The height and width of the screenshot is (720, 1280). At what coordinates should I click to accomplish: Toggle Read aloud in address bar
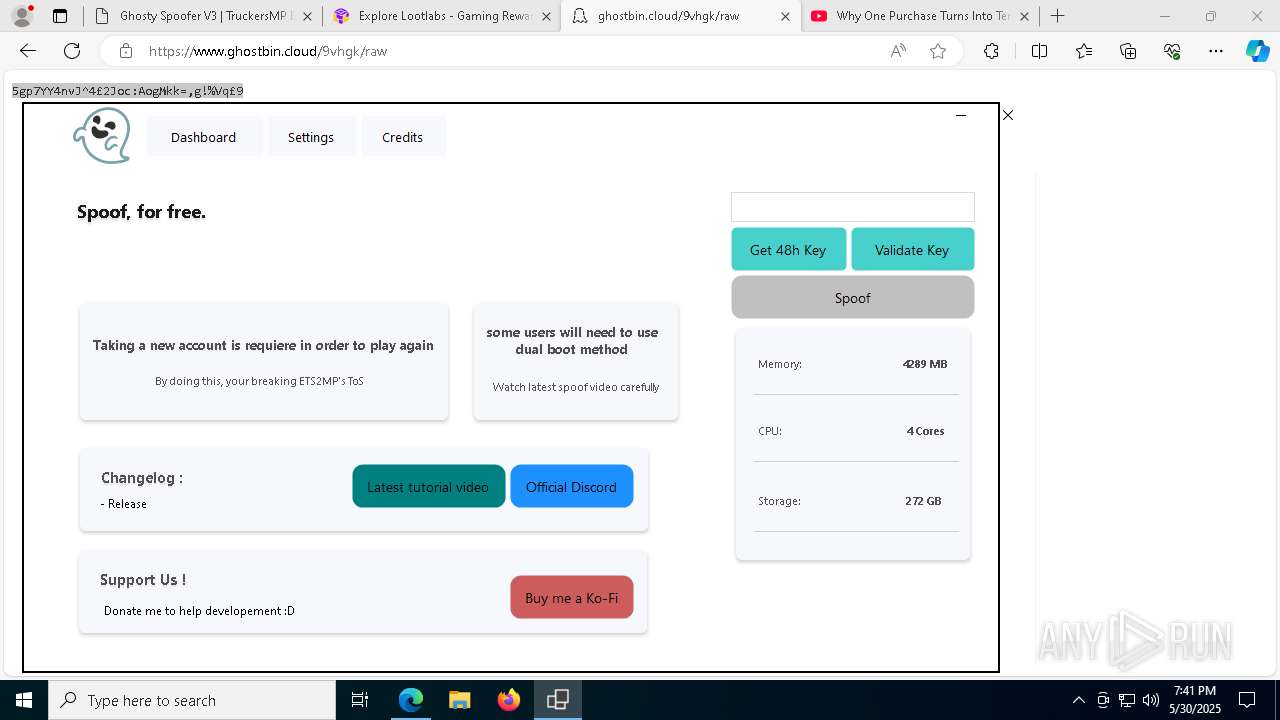(898, 51)
